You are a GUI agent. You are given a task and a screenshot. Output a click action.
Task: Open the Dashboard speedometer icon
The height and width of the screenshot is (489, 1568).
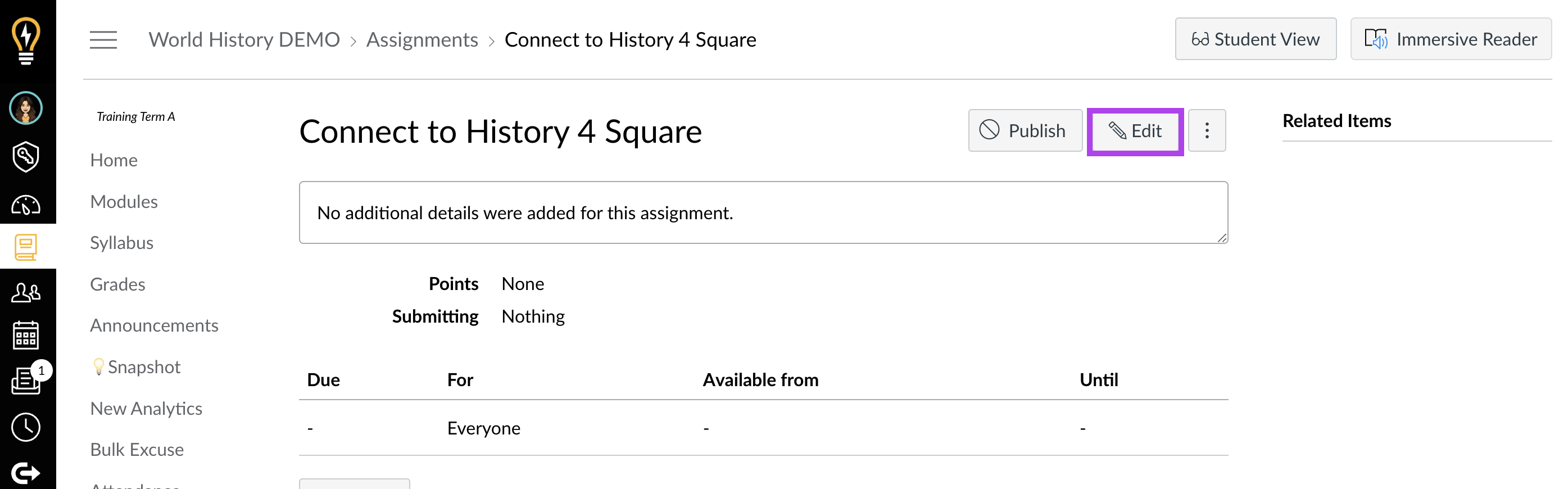tap(25, 205)
